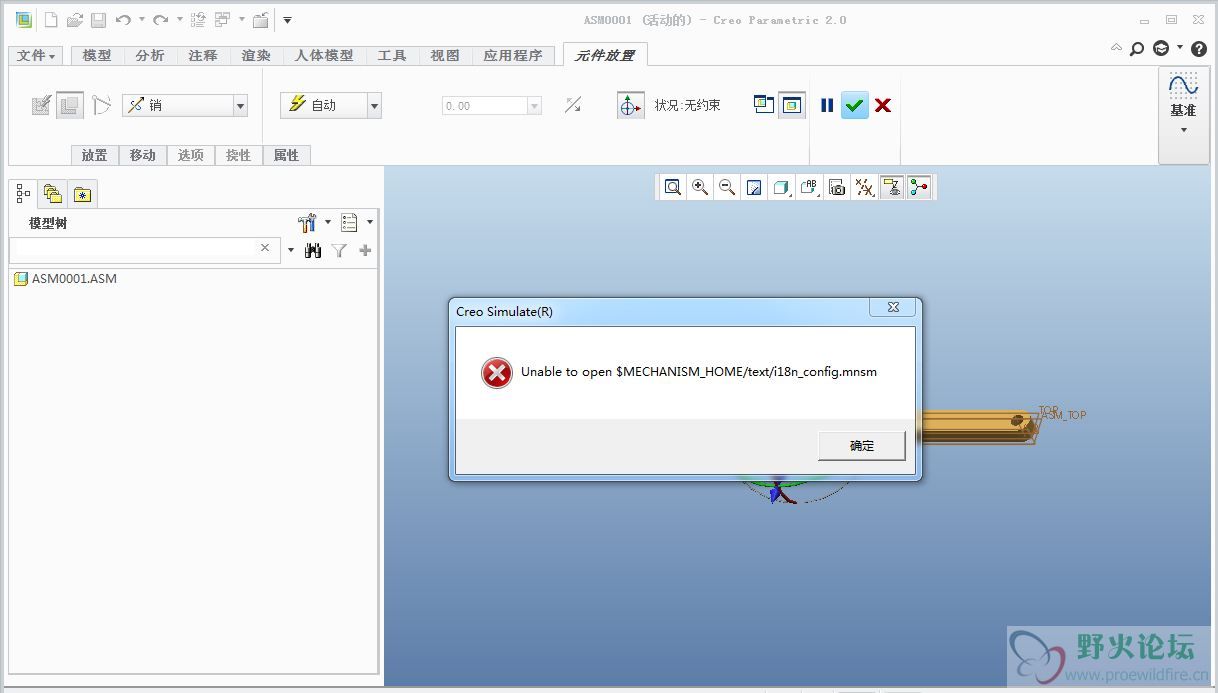Open model tree settings tools icon
The width and height of the screenshot is (1218, 693).
(307, 222)
